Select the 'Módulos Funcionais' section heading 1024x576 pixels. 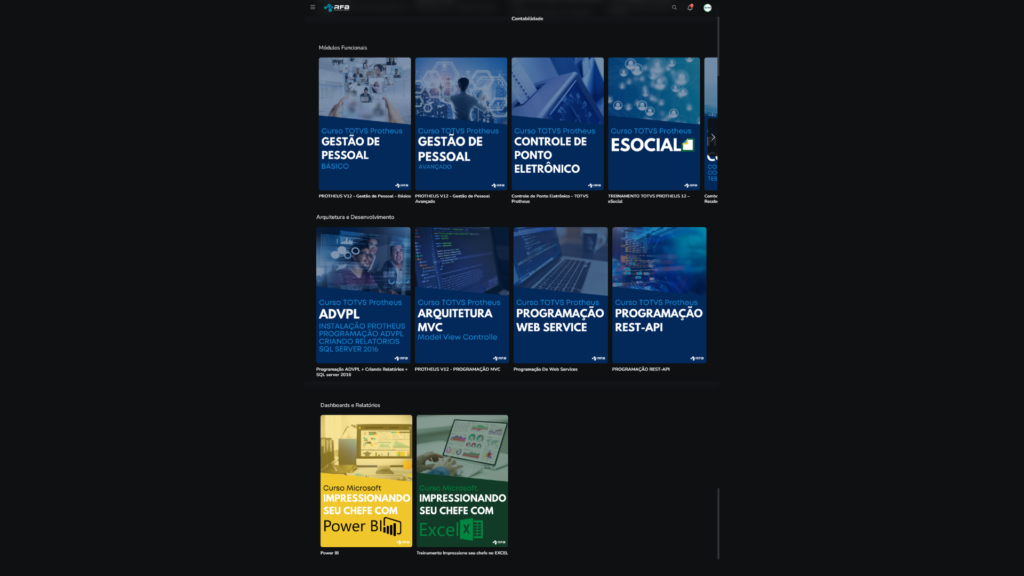click(x=343, y=48)
